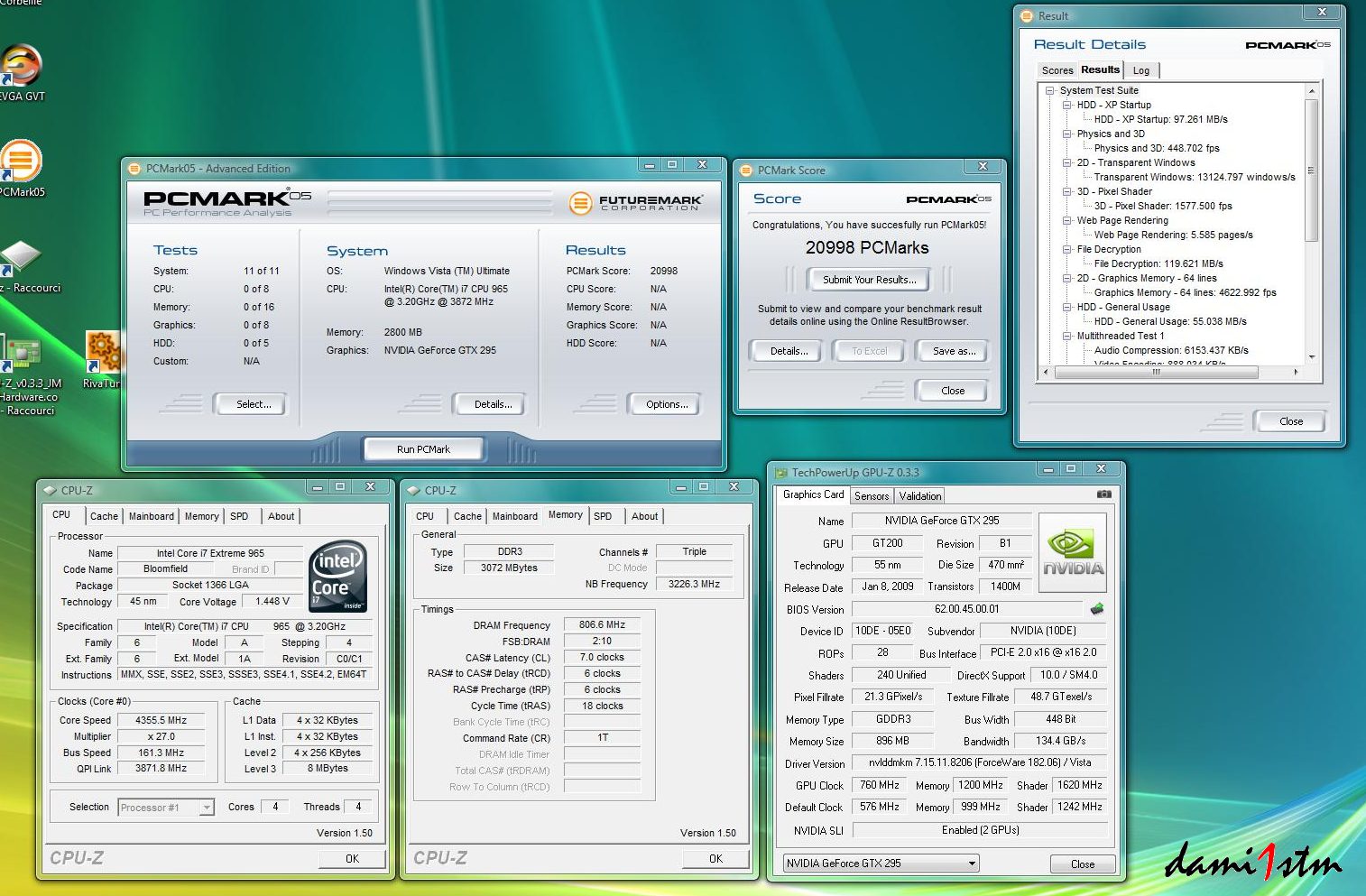Click the Result window title bar icon
Screen dimensions: 1366x896
pos(1026,16)
